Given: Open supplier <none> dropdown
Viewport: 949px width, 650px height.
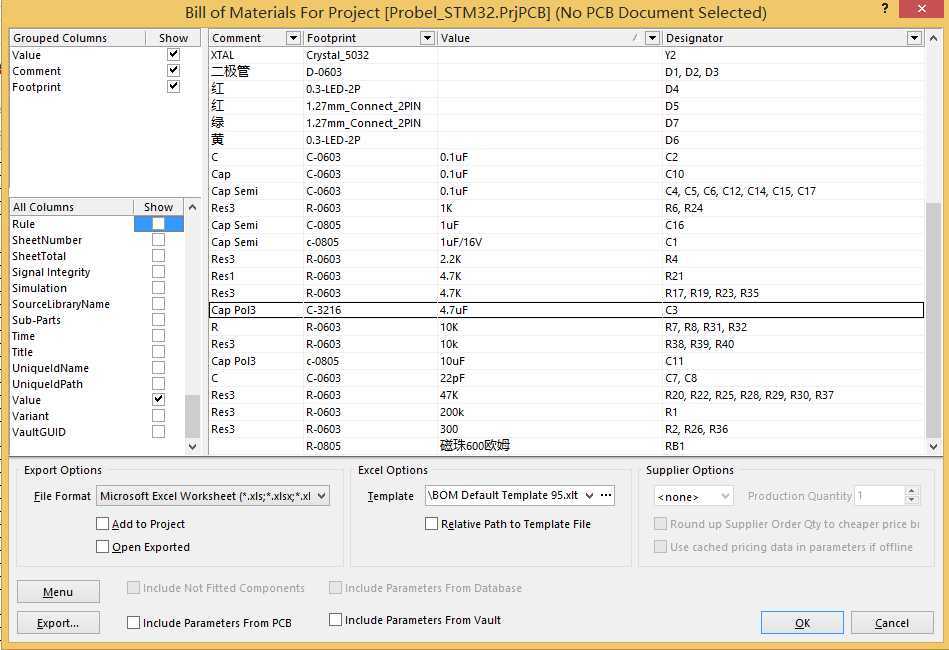Looking at the screenshot, I should pos(693,496).
